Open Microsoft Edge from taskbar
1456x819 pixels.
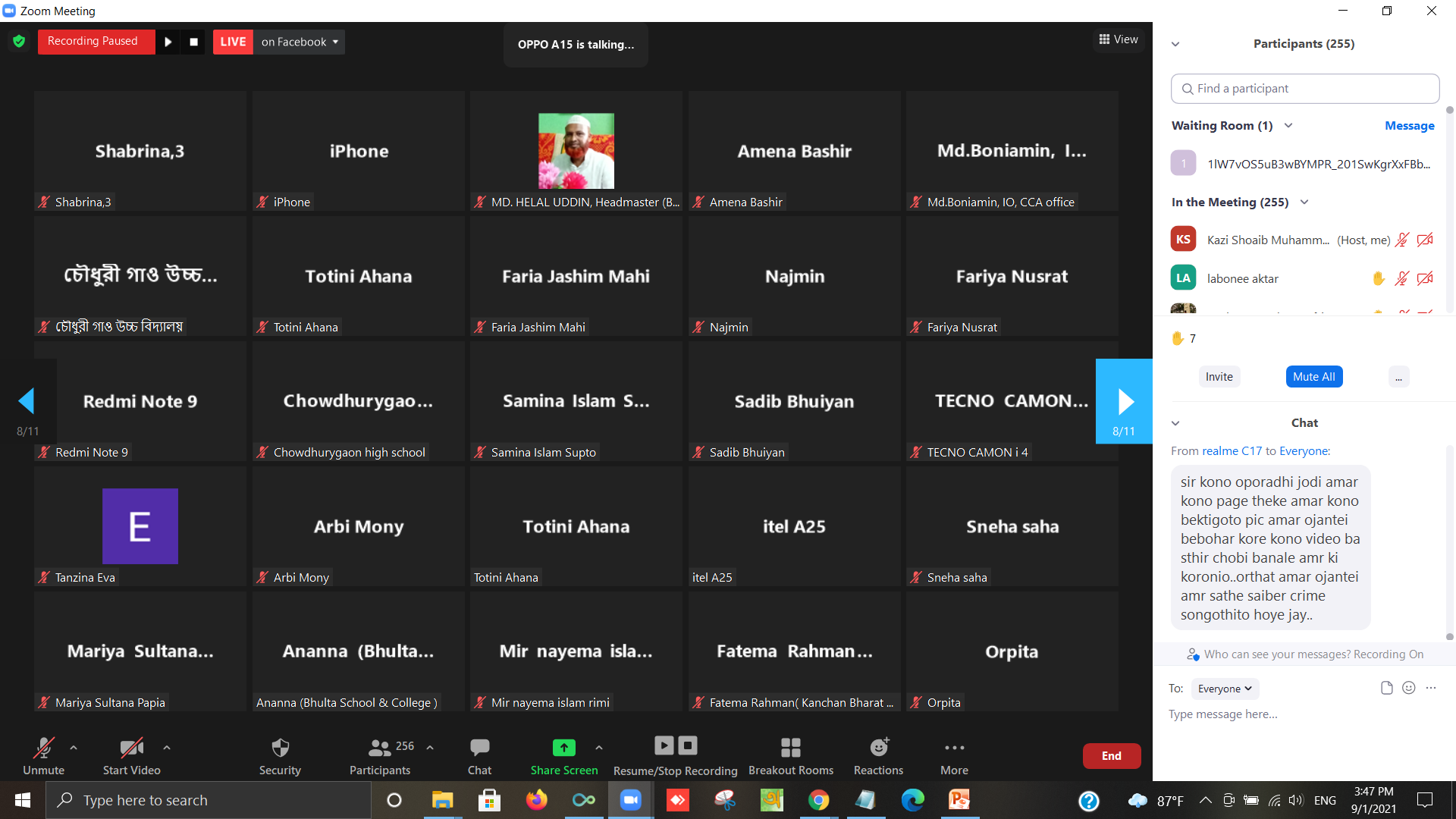[x=912, y=800]
